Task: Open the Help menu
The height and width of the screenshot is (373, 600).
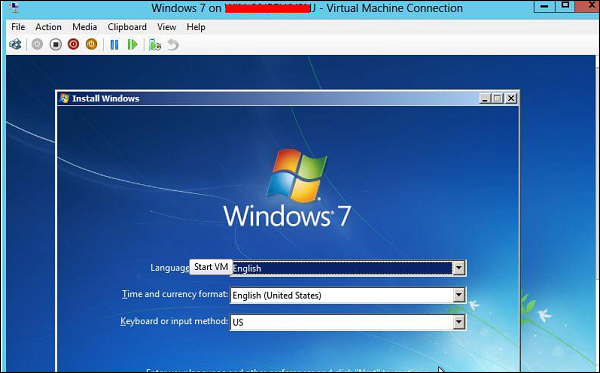Action: [196, 27]
